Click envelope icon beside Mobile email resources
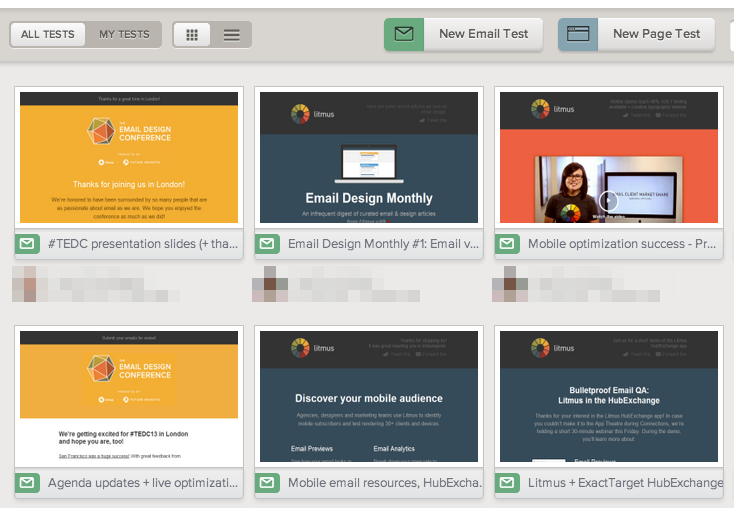 267,483
